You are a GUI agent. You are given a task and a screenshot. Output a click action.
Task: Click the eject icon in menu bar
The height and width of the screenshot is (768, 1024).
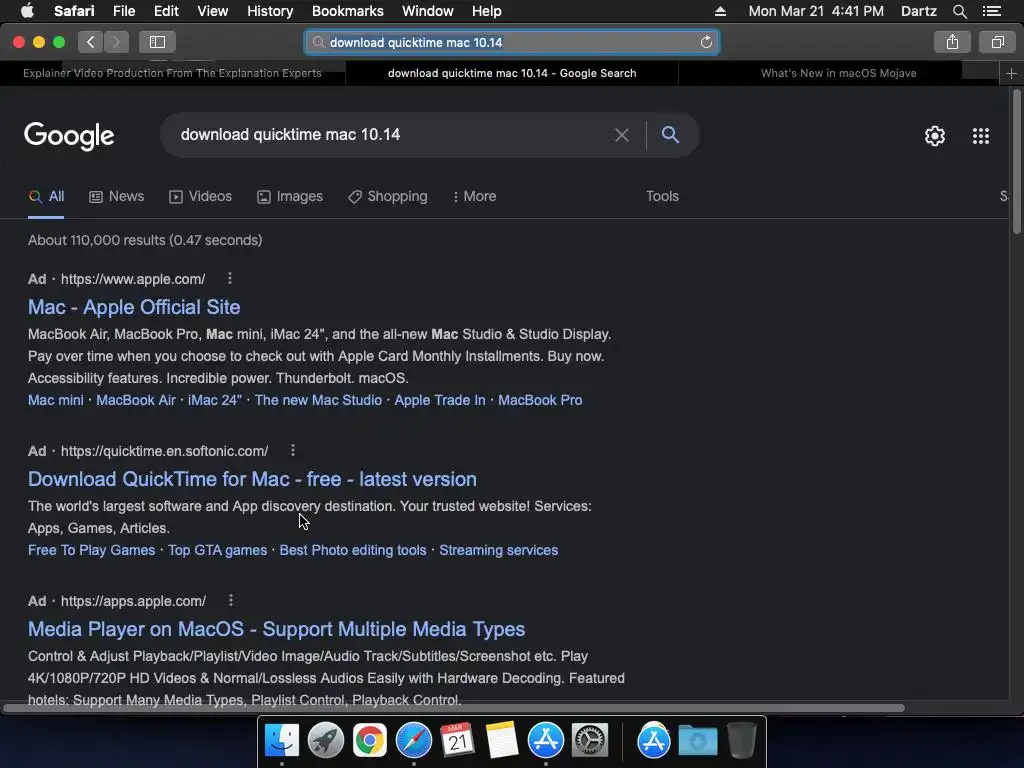pyautogui.click(x=720, y=11)
